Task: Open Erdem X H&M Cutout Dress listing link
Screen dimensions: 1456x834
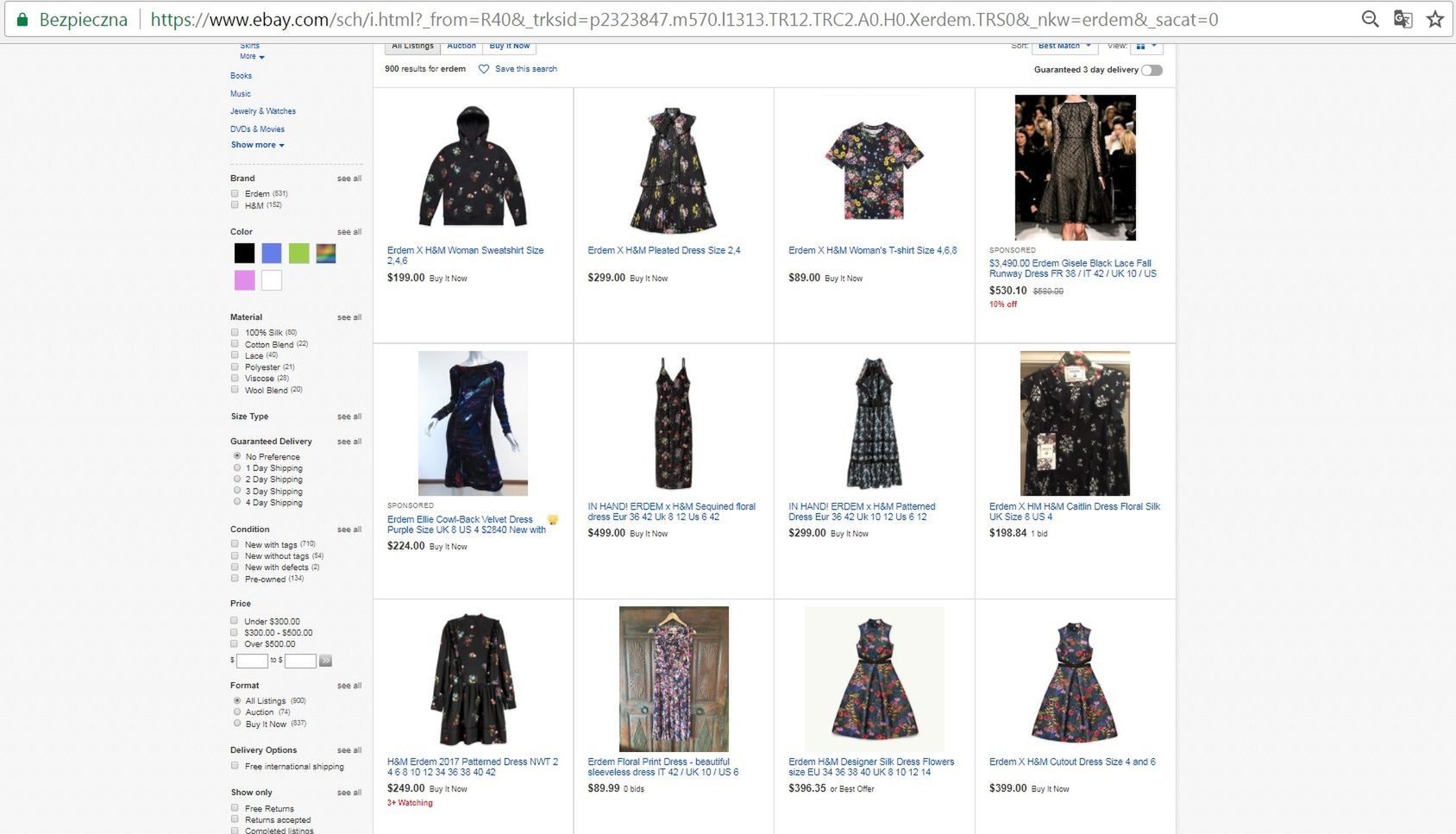Action: (x=1072, y=762)
